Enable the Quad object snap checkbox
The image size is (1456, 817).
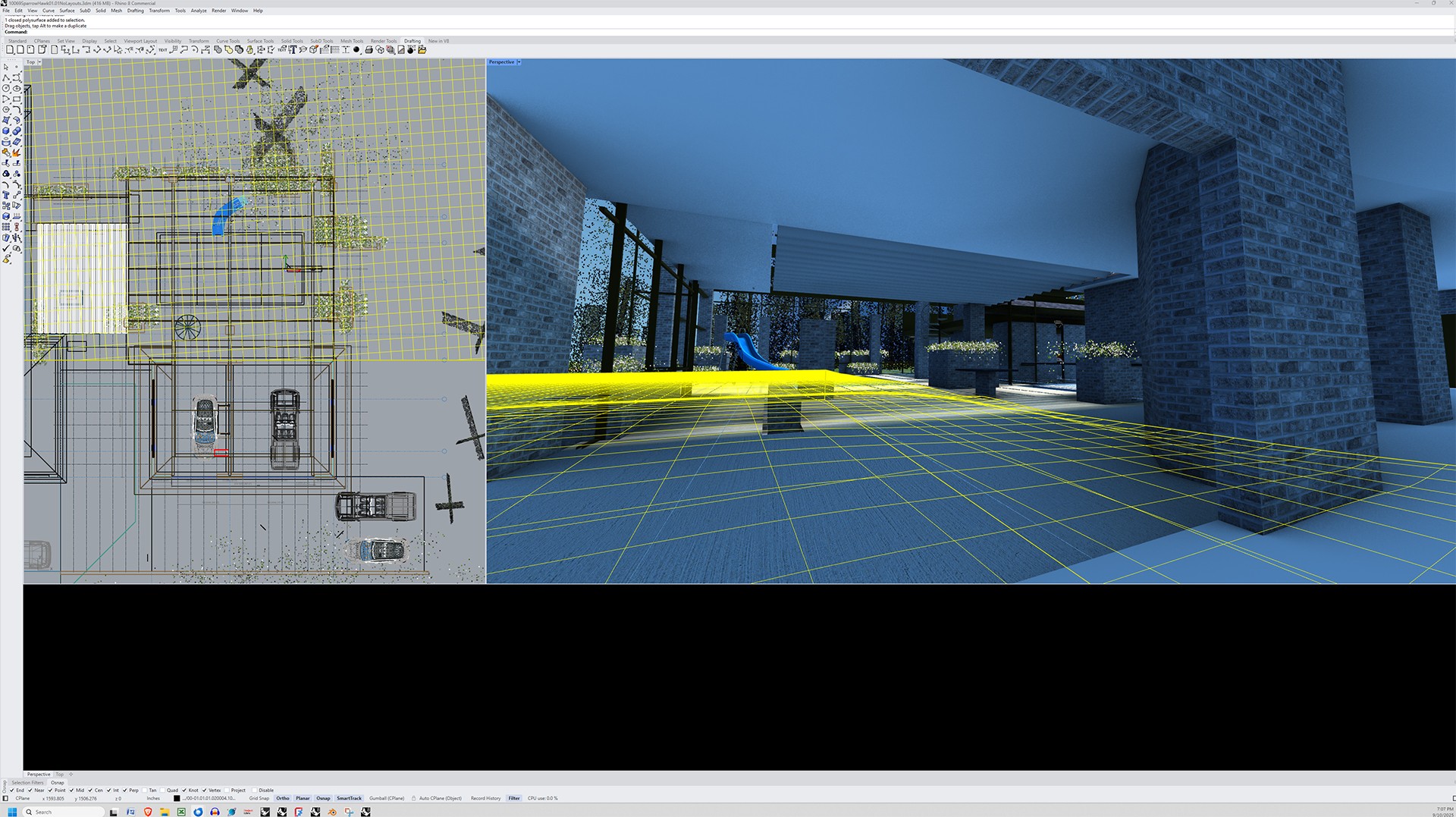click(x=162, y=790)
